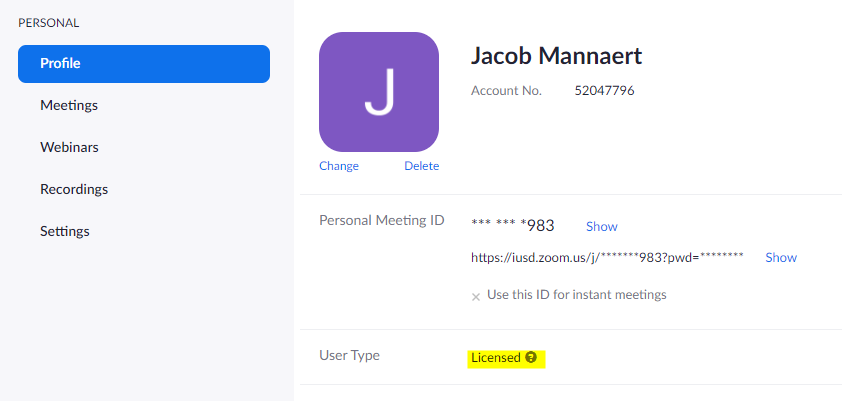Click 'Use this ID for instant meetings' text
This screenshot has width=842, height=401.
[x=575, y=295]
